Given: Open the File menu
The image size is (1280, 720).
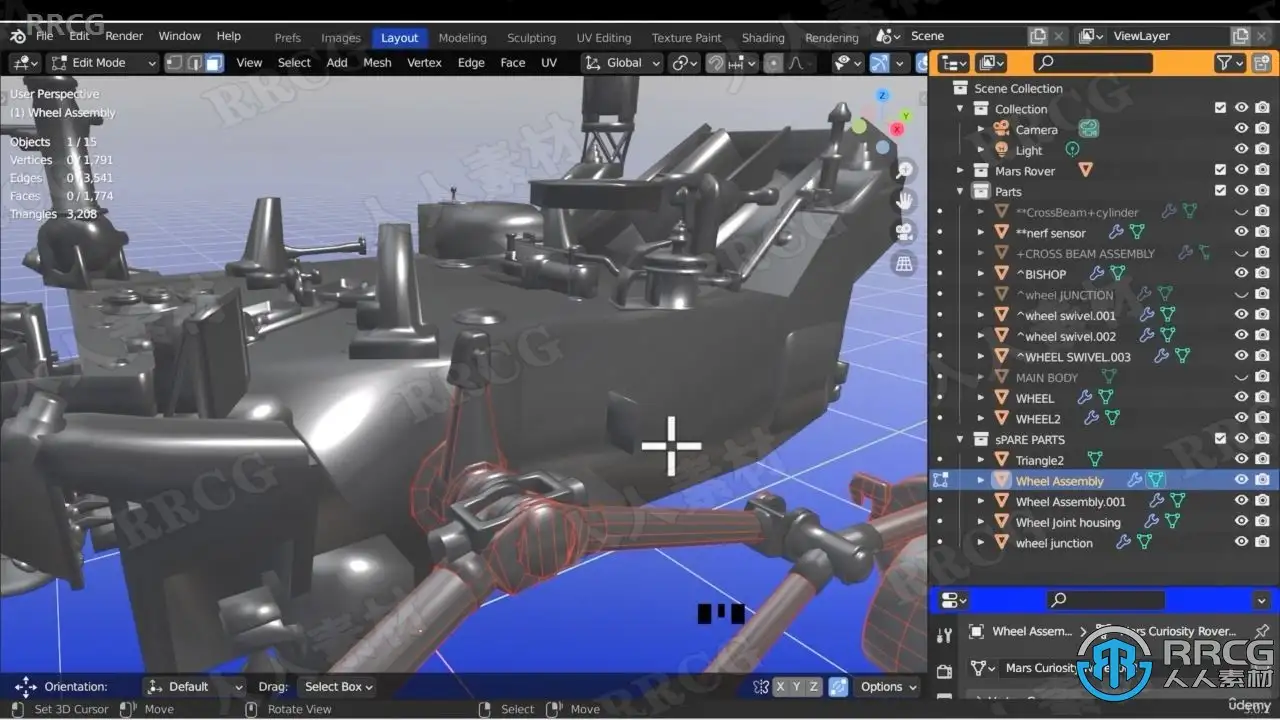Looking at the screenshot, I should 45,36.
